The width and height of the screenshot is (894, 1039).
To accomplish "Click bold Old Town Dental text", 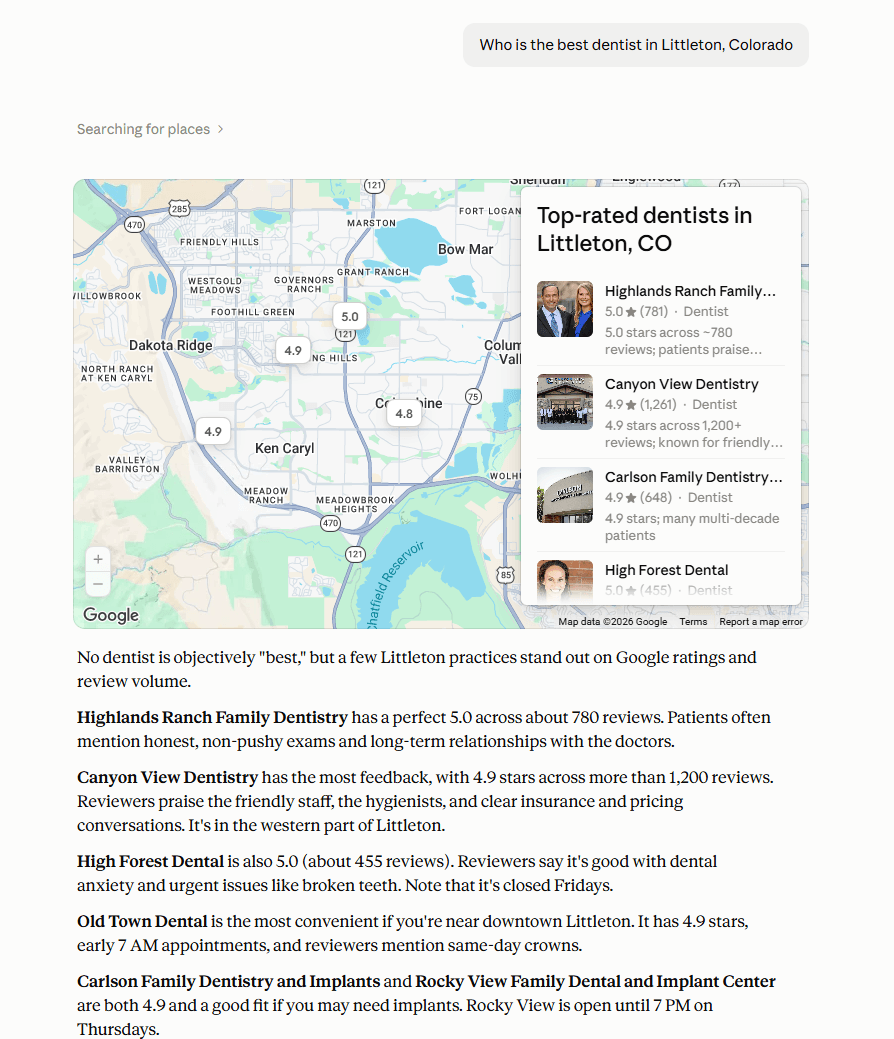I will pyautogui.click(x=142, y=921).
